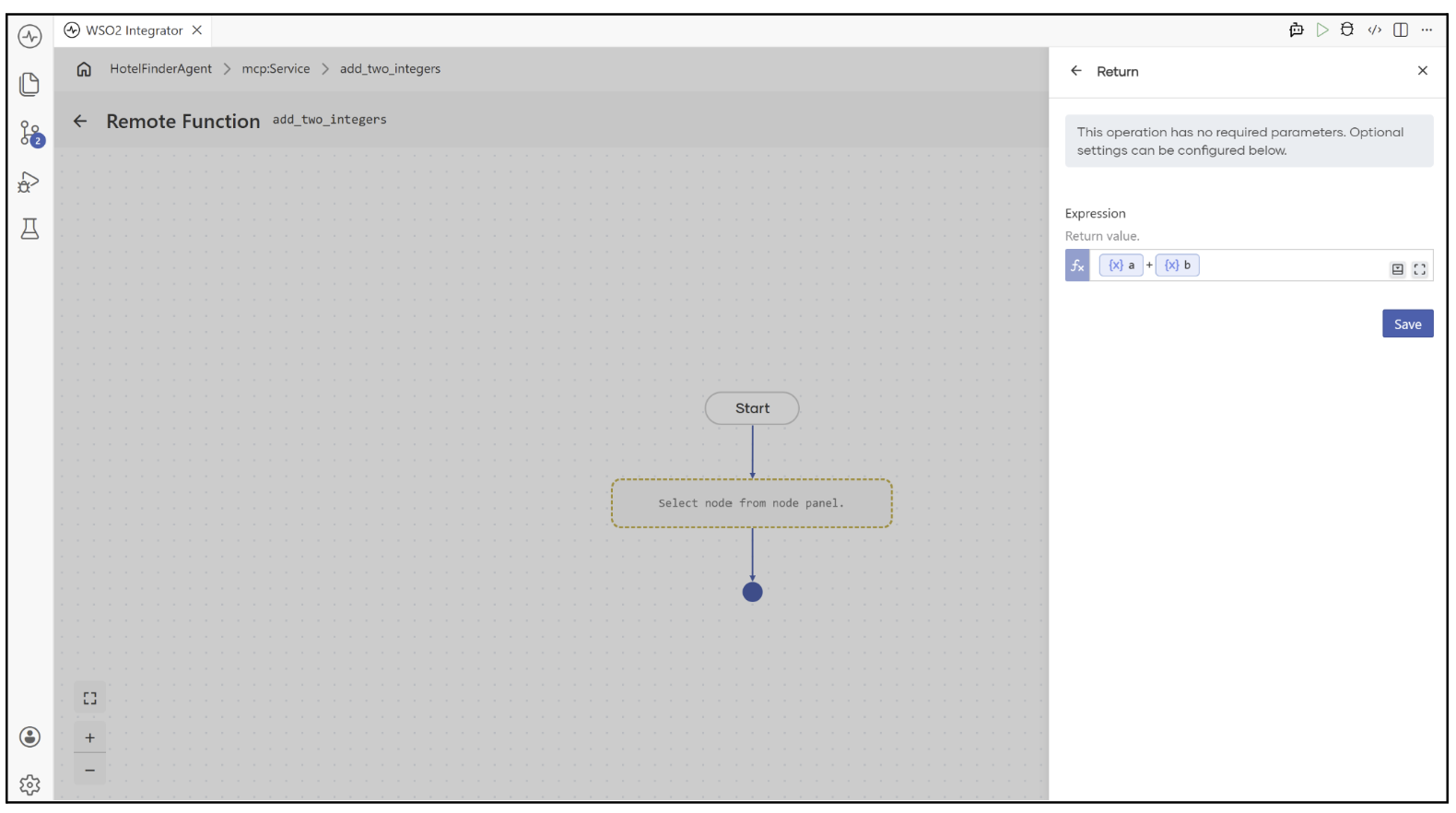Open the Manage settings gear
The image size is (1456, 813).
tap(30, 784)
